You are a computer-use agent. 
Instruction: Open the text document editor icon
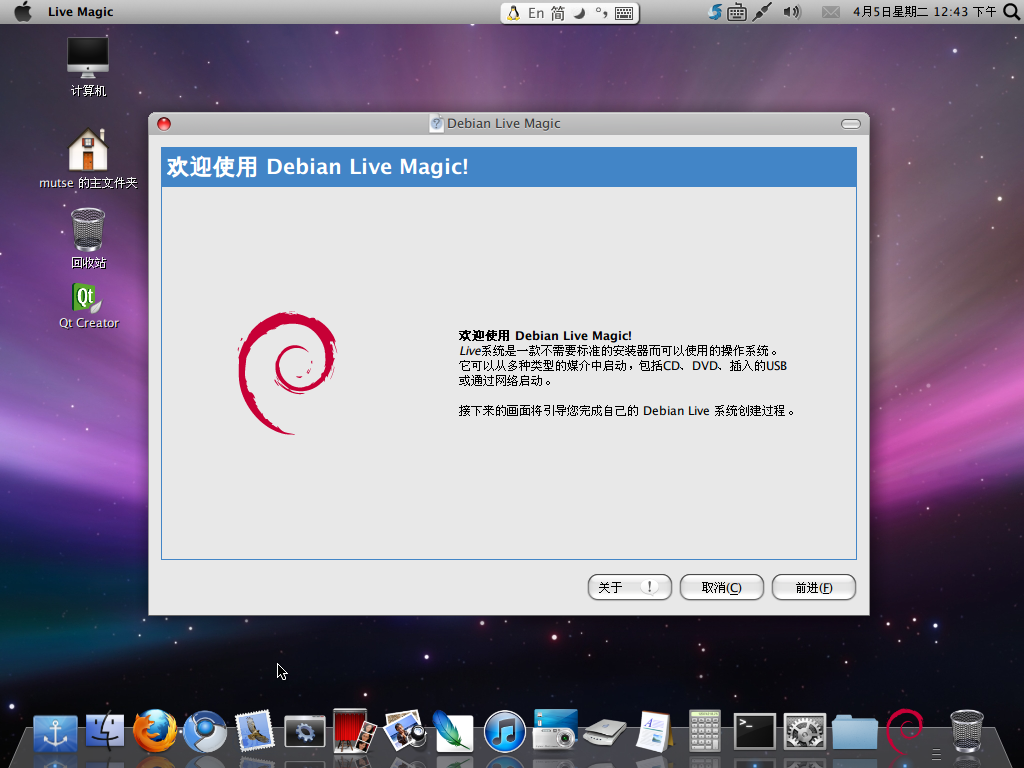click(x=654, y=731)
